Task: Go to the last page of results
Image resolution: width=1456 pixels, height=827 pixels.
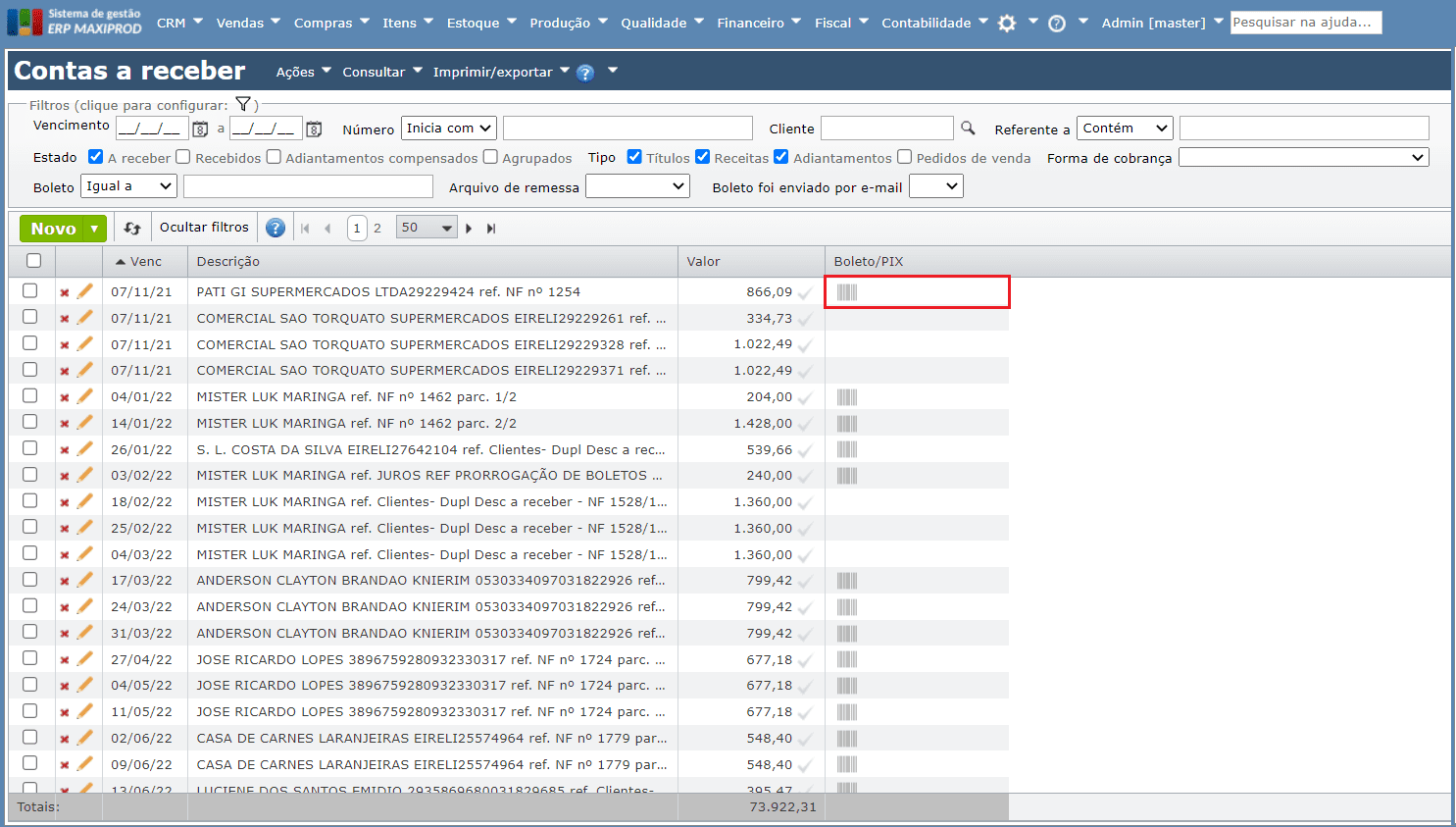Action: click(x=491, y=229)
